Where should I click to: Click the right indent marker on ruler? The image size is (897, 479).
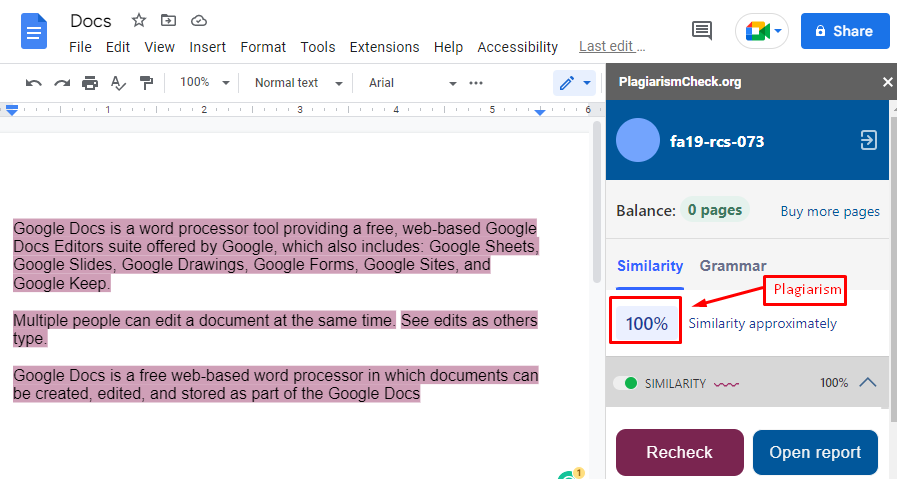(x=539, y=111)
